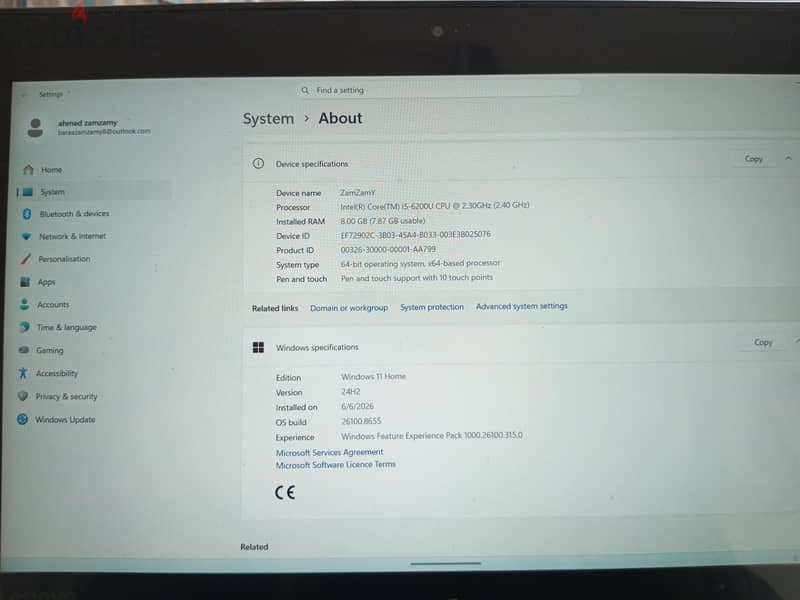800x600 pixels.
Task: Click inside the Find a setting search box
Action: pos(438,90)
